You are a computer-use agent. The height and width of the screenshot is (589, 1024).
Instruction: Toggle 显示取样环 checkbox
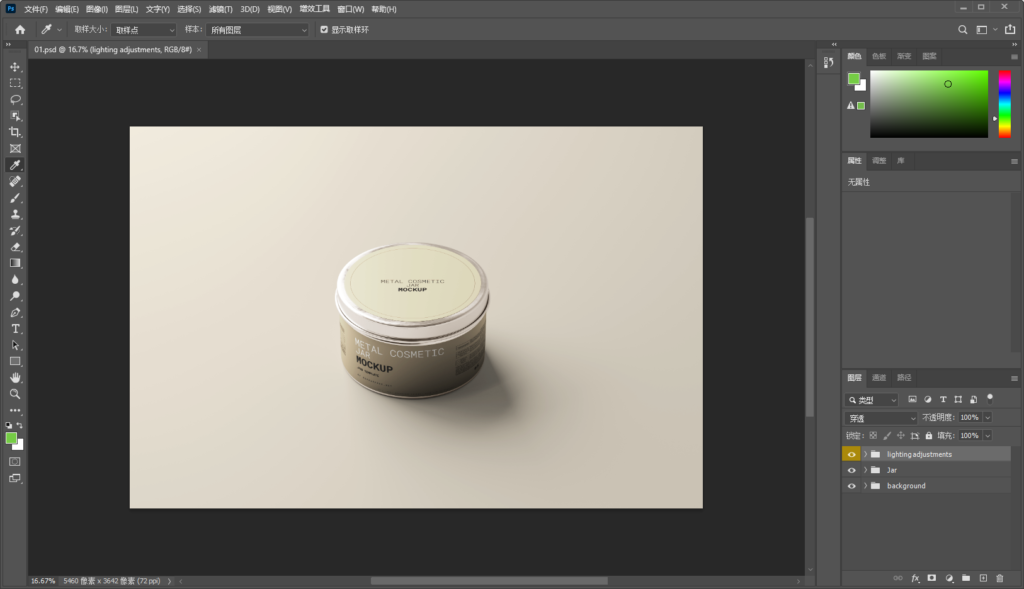tap(324, 29)
